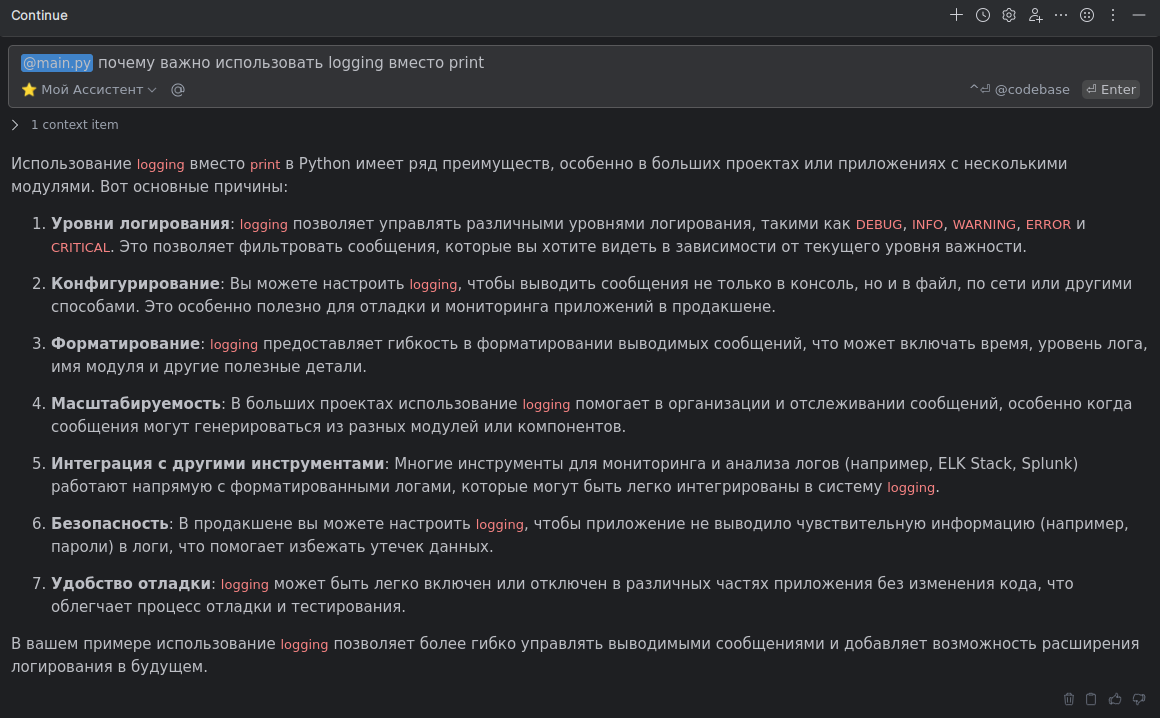
Task: Give the response a thumbs up
Action: tap(1115, 699)
